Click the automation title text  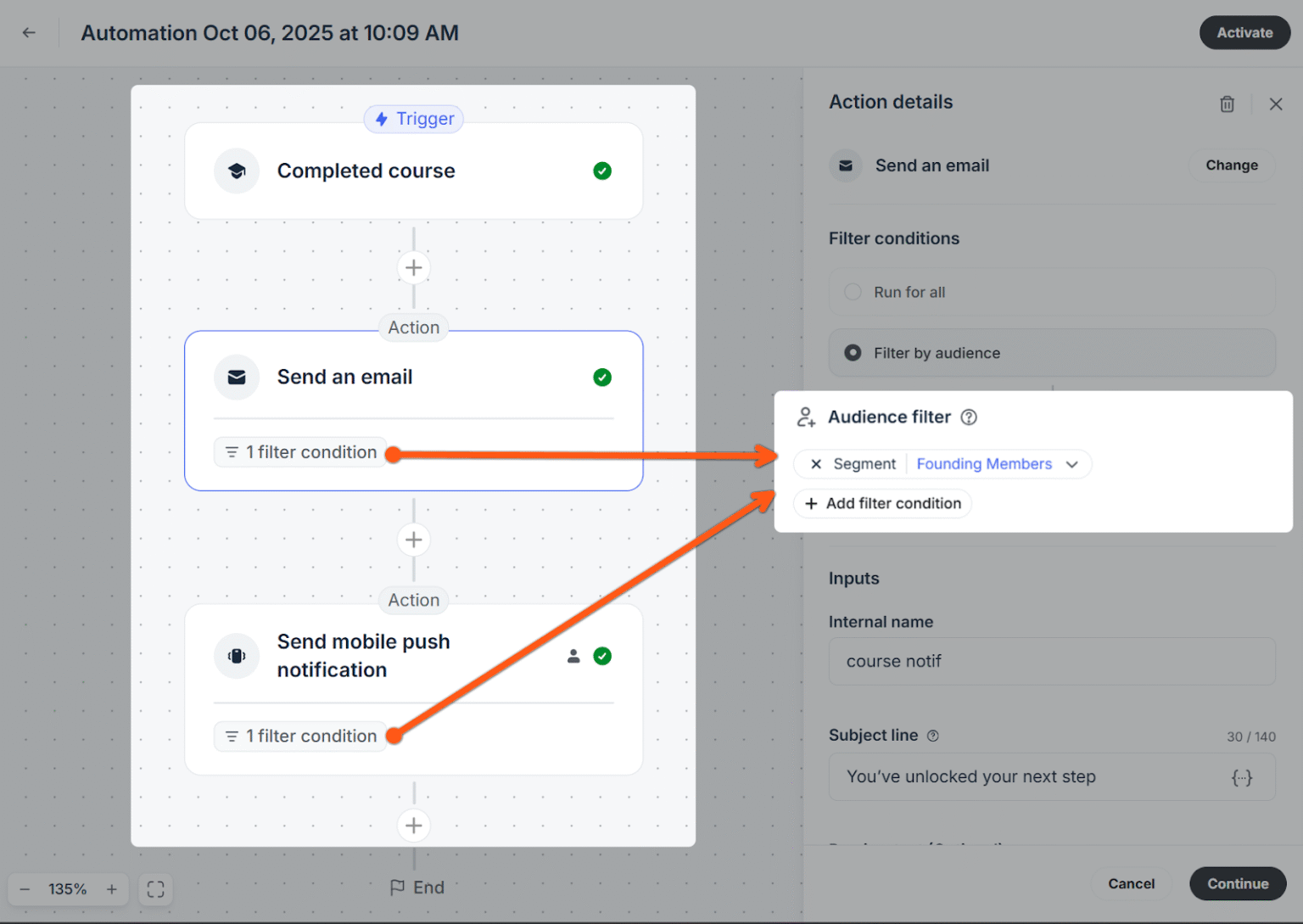[270, 33]
